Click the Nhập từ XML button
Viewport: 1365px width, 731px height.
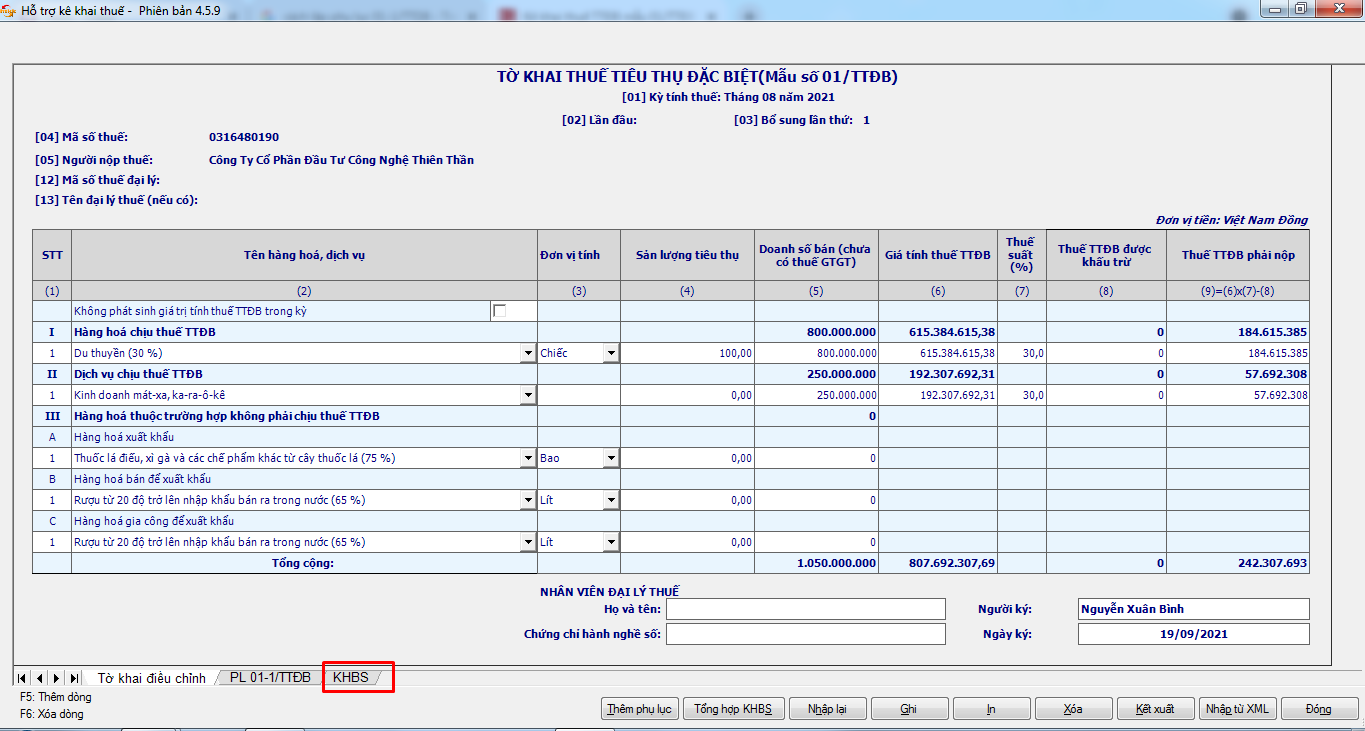click(x=1237, y=709)
